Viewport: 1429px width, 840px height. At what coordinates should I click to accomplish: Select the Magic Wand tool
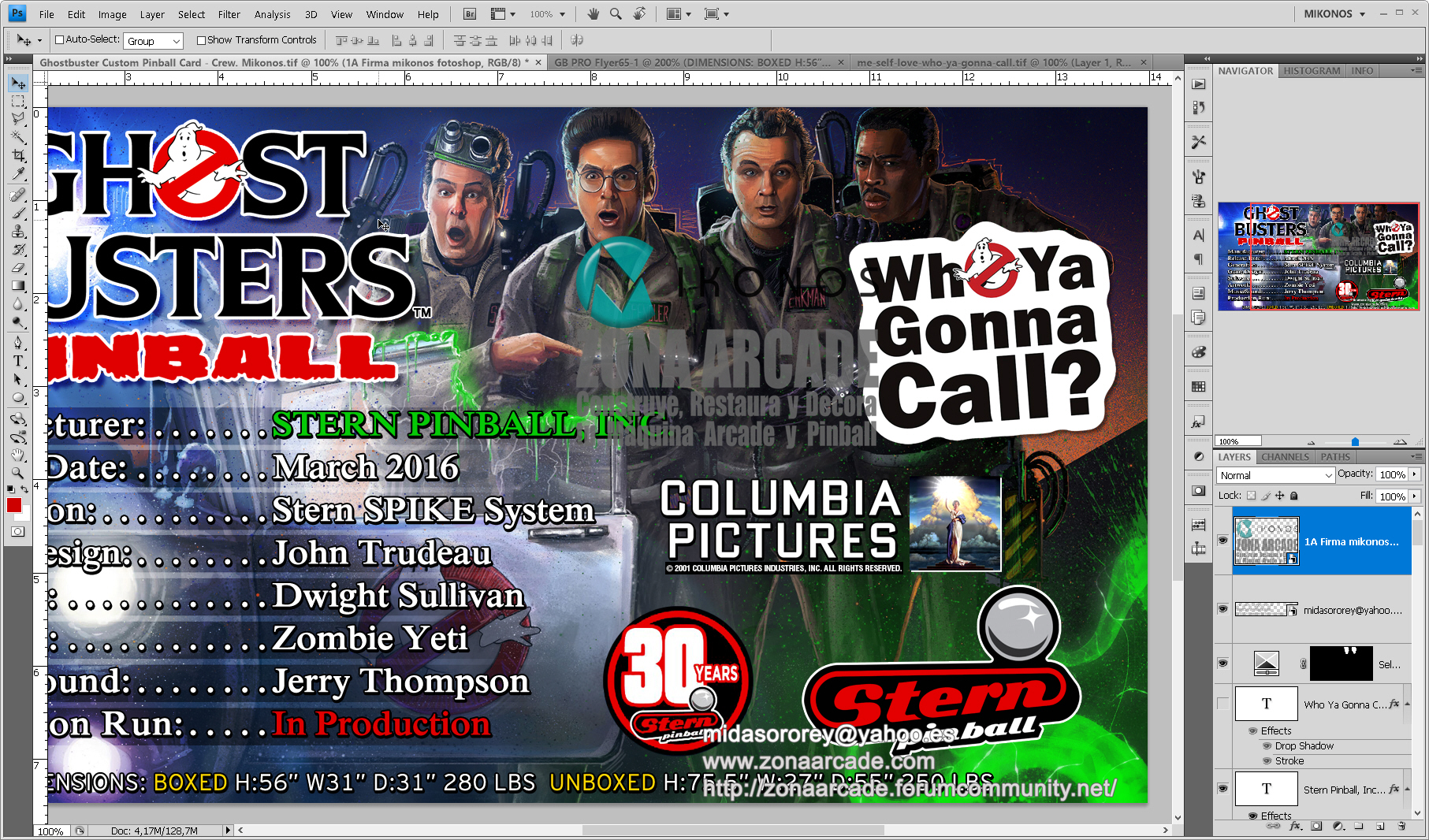coord(18,137)
